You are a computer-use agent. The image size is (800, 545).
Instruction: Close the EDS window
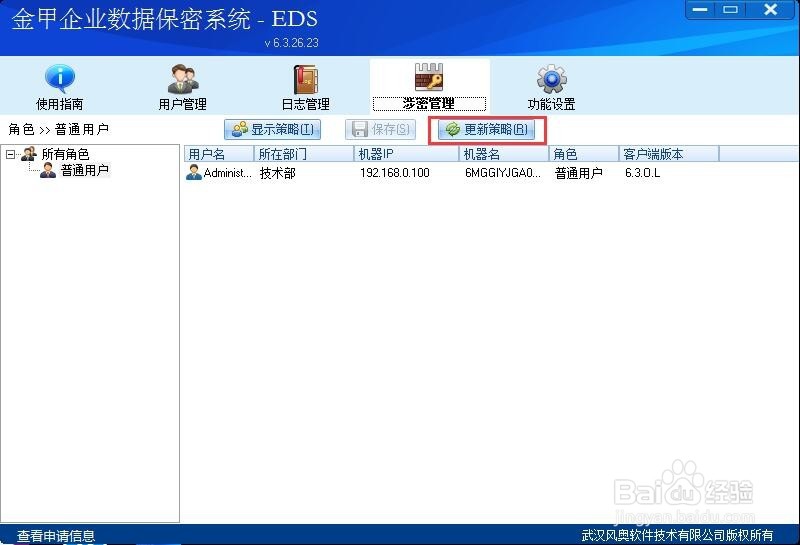770,9
